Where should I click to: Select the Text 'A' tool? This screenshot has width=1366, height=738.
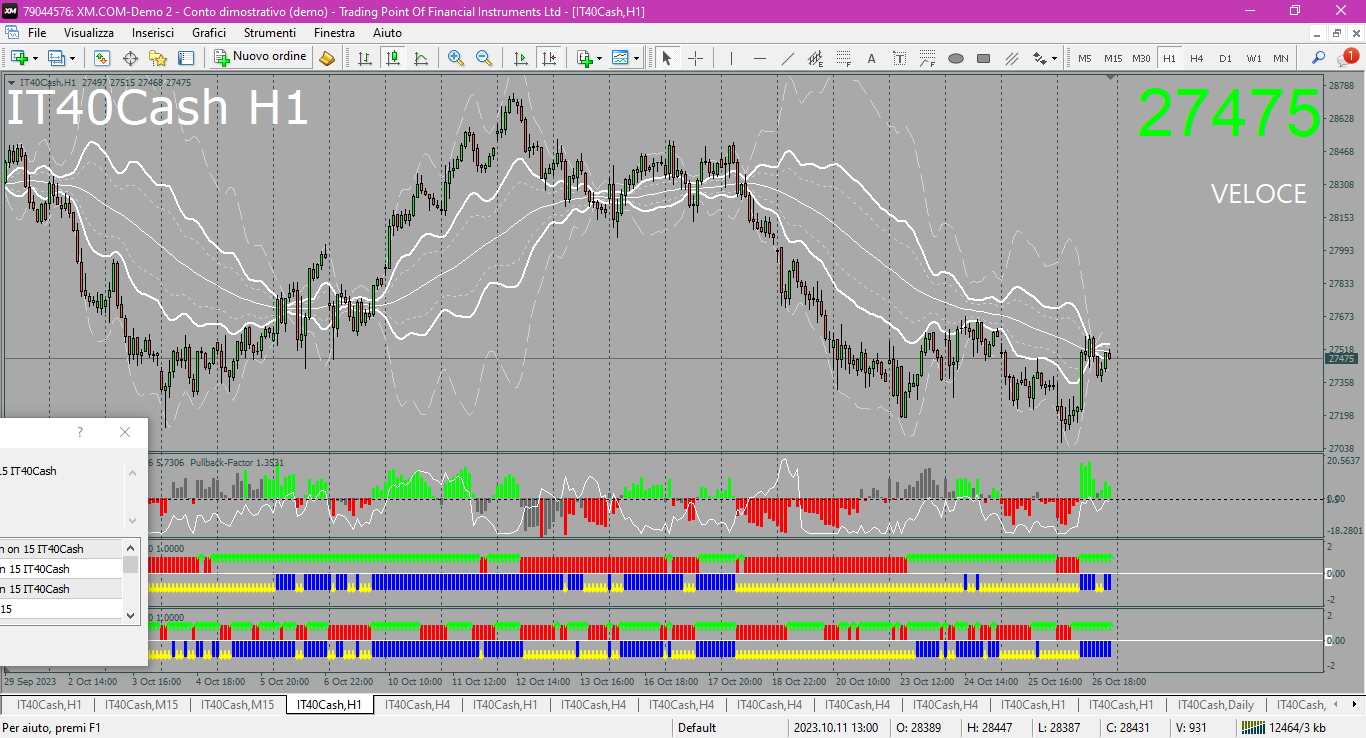tap(871, 58)
